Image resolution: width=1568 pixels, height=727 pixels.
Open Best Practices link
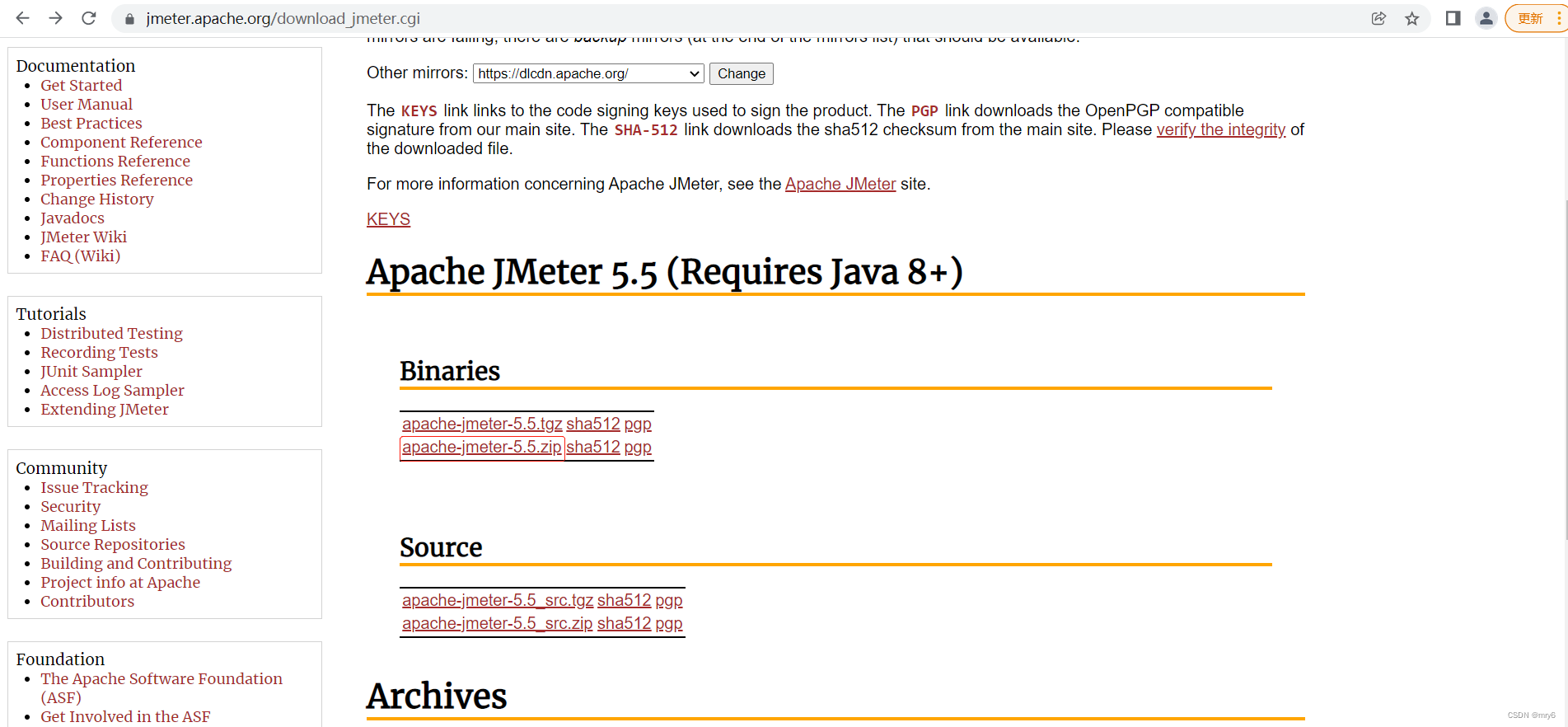click(91, 123)
